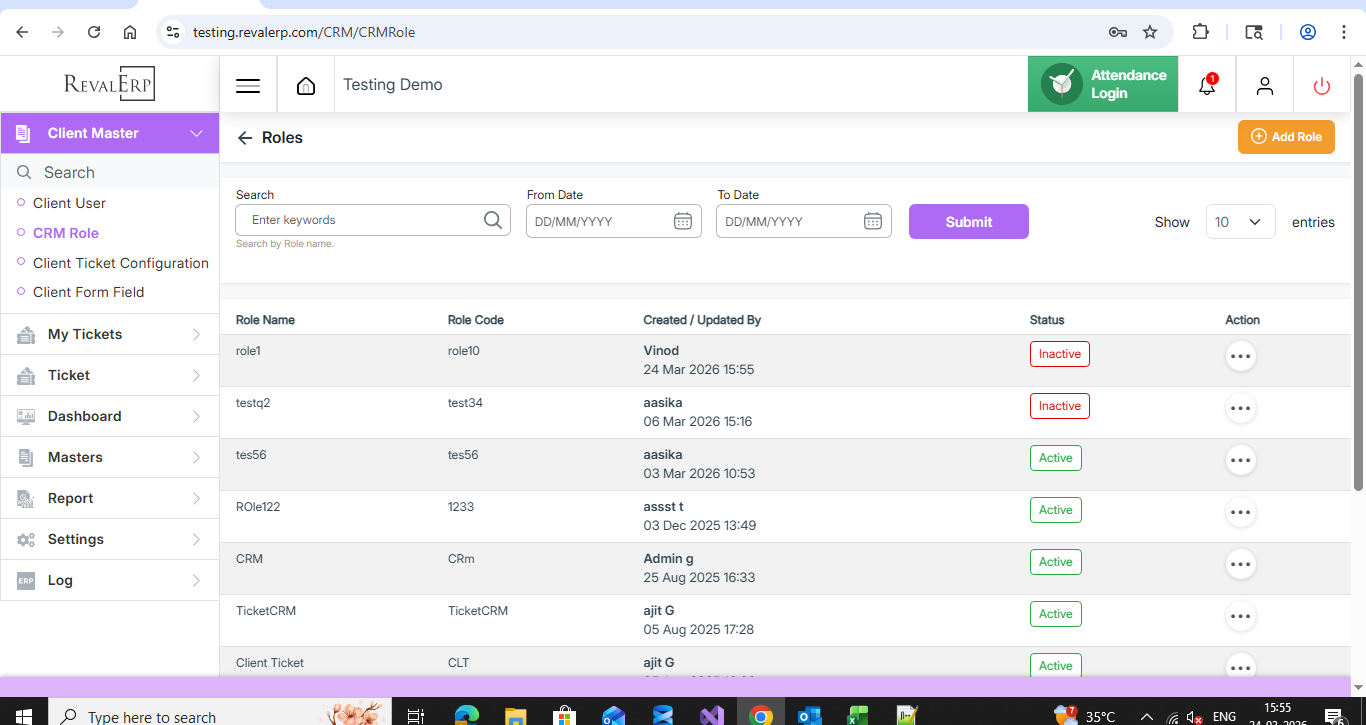Open the notifications bell icon

point(1207,86)
